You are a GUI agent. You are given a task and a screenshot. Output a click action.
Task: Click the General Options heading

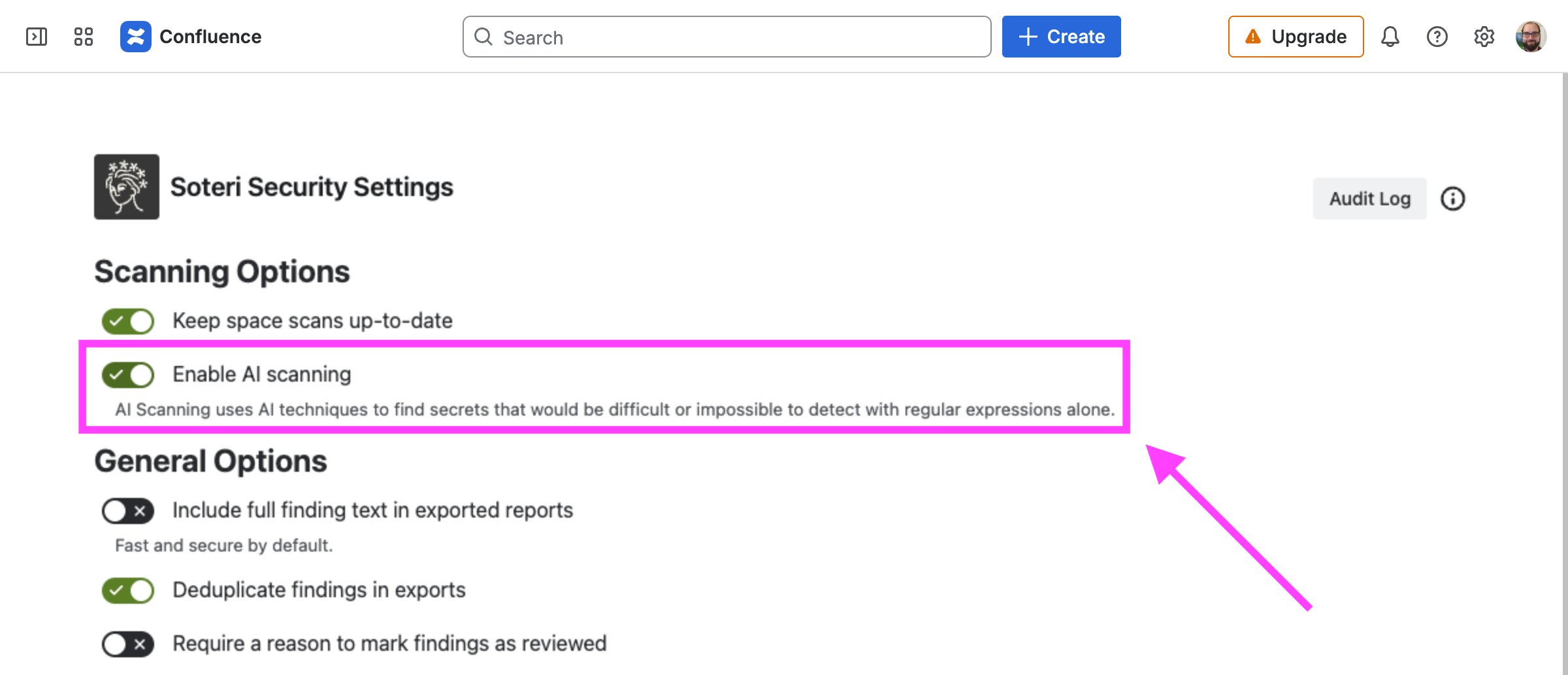[210, 461]
